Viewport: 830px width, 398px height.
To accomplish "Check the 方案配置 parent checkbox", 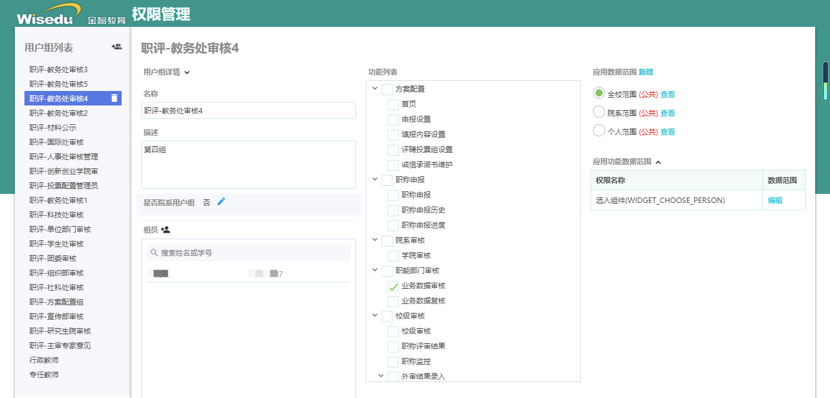I will pyautogui.click(x=386, y=89).
